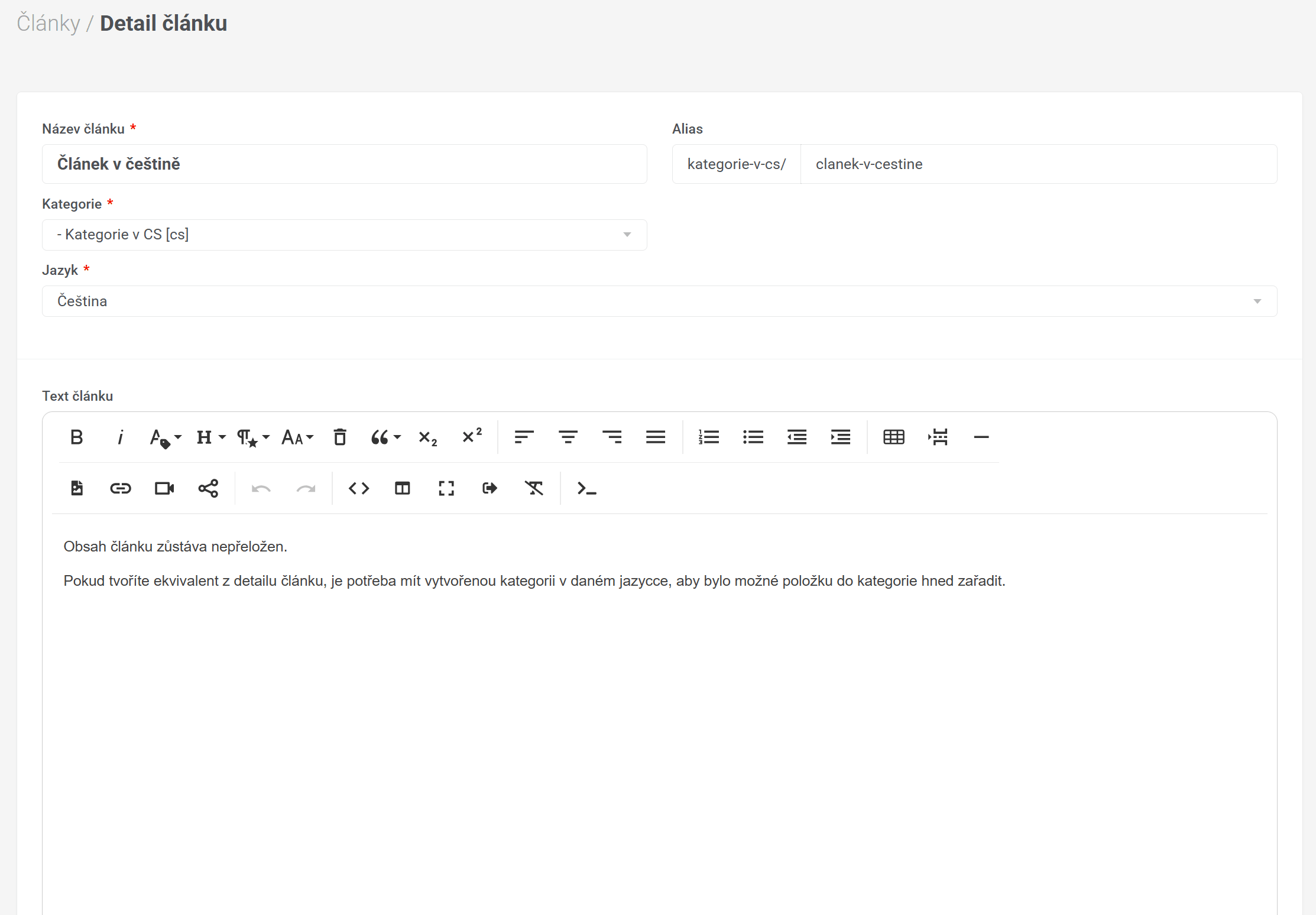
Task: Center-align the text
Action: coord(568,437)
